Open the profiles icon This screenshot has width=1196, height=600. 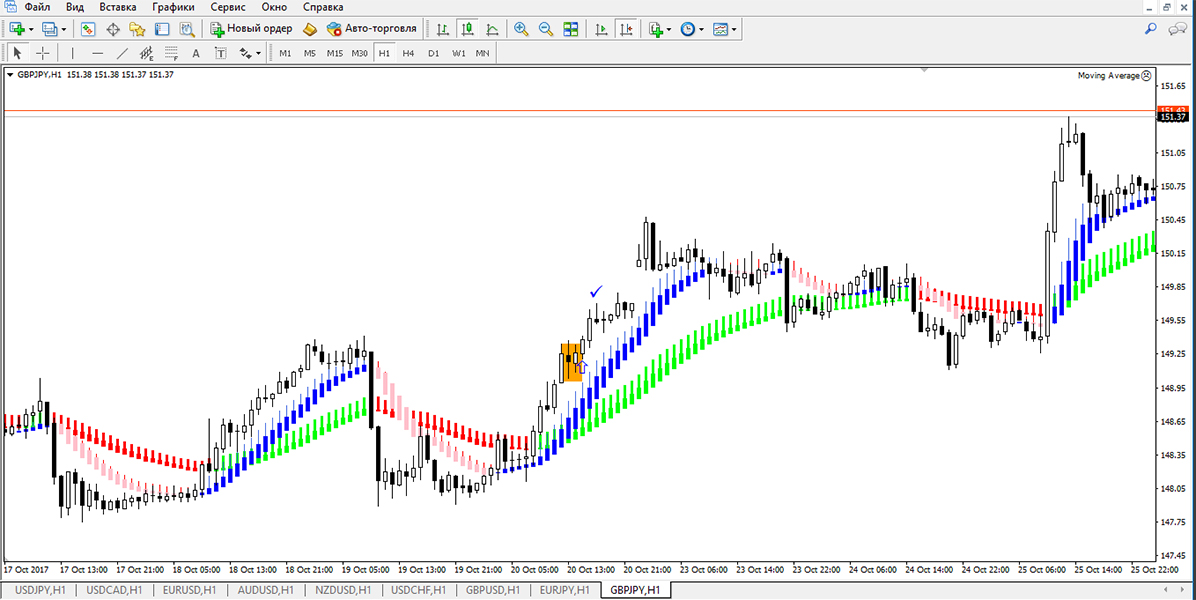coord(50,29)
